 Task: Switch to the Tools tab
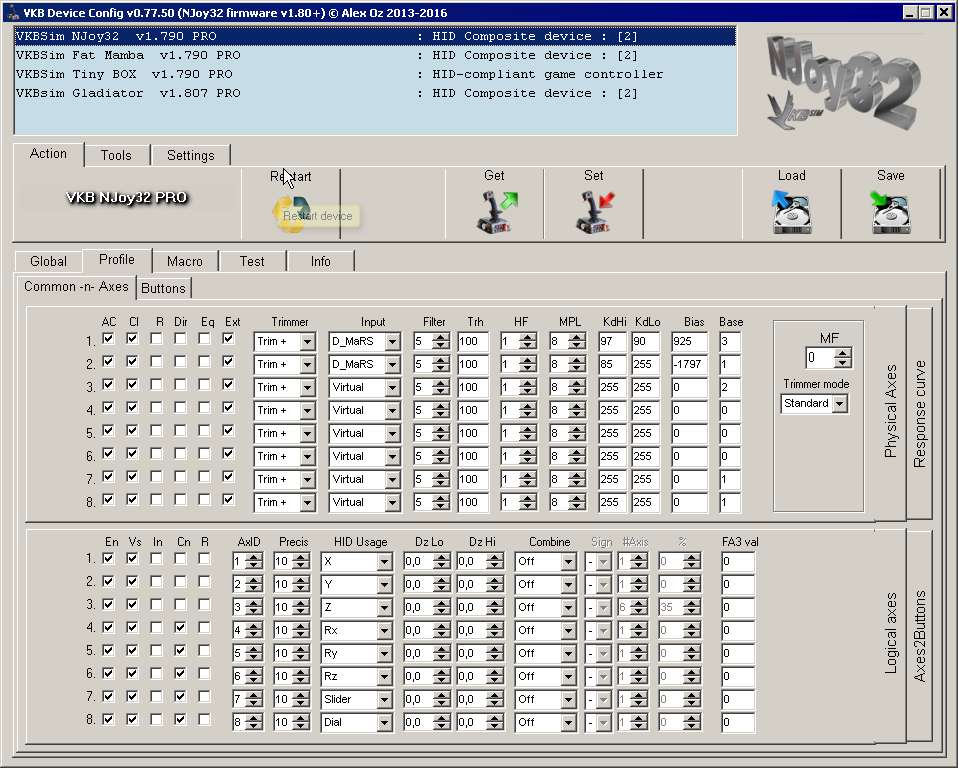(116, 155)
